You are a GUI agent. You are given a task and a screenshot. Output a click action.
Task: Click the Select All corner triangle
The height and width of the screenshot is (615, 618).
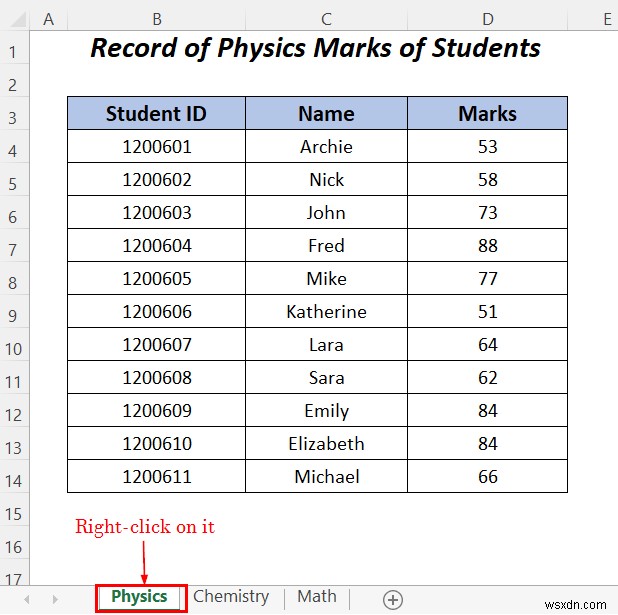tap(19, 19)
